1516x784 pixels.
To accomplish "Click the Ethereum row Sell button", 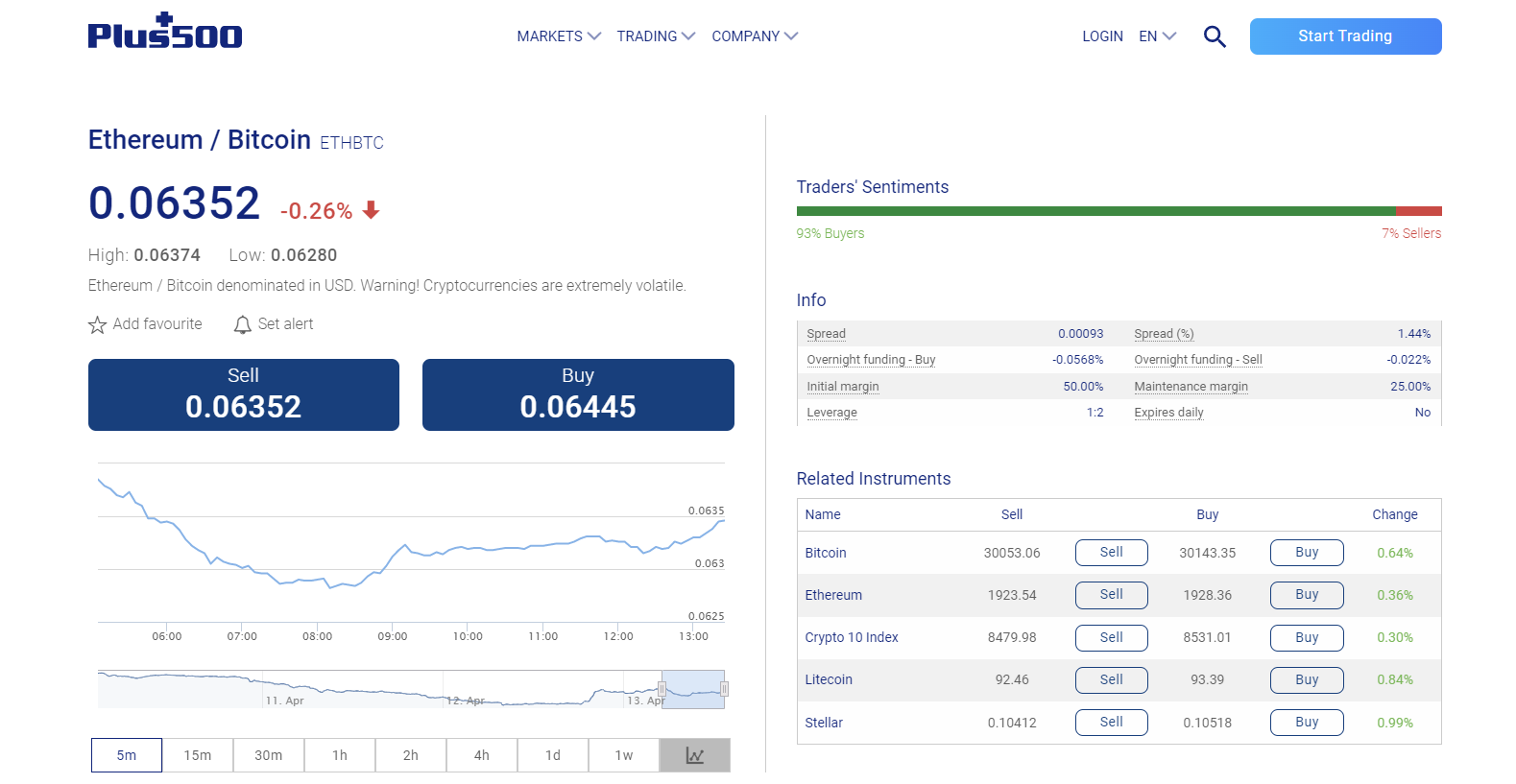I will (x=1112, y=595).
